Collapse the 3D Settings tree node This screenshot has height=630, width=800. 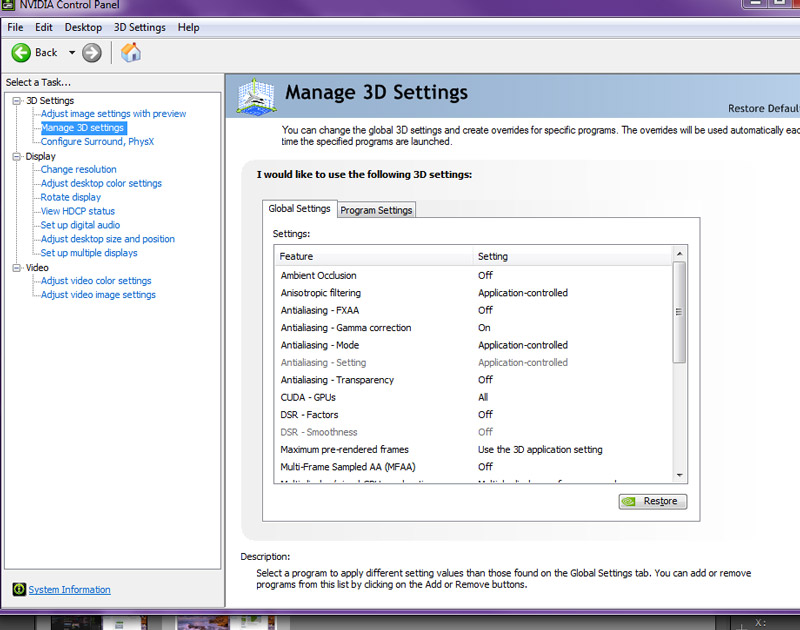(x=16, y=100)
